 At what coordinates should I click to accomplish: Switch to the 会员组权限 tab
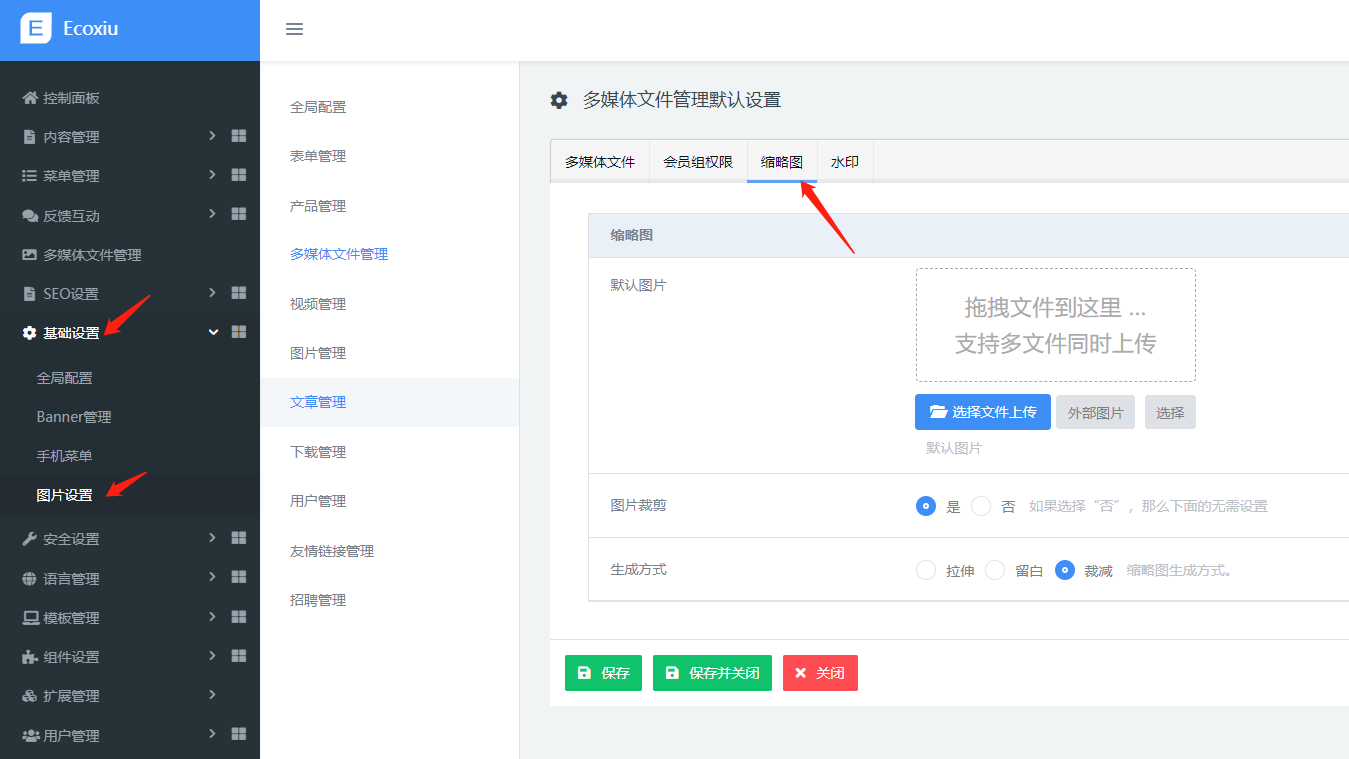[x=698, y=162]
